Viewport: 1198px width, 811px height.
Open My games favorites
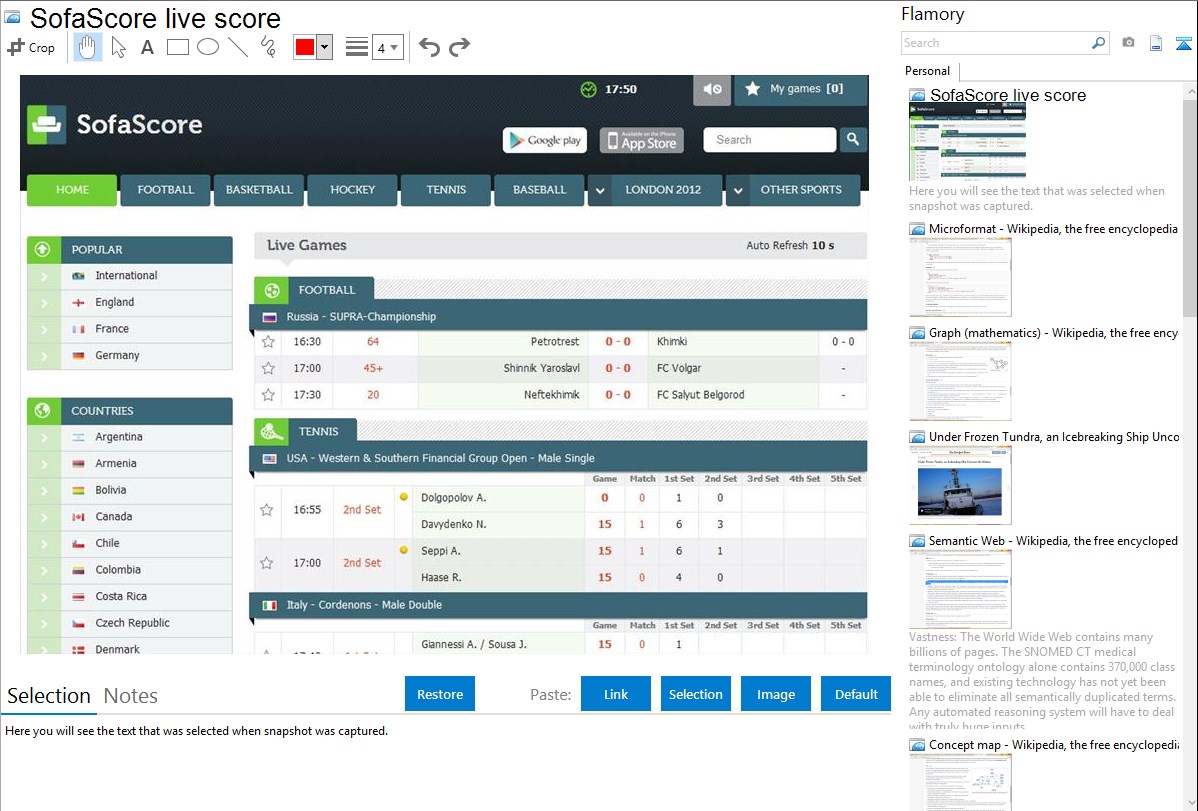click(x=801, y=89)
